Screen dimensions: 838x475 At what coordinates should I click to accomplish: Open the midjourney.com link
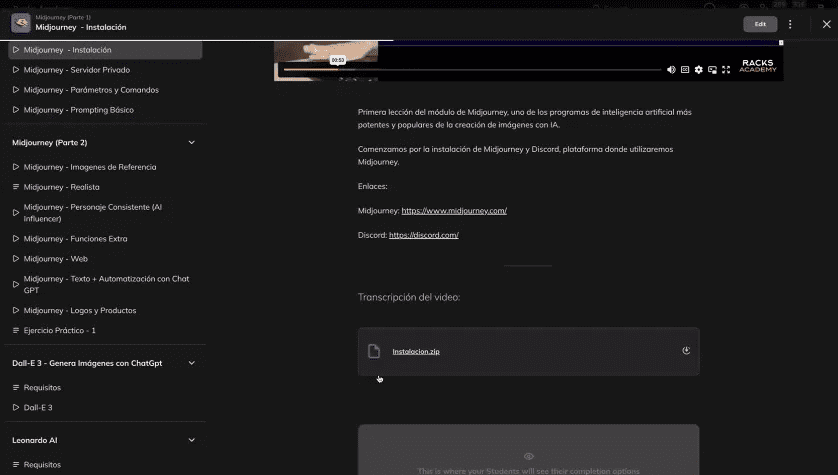pos(454,211)
